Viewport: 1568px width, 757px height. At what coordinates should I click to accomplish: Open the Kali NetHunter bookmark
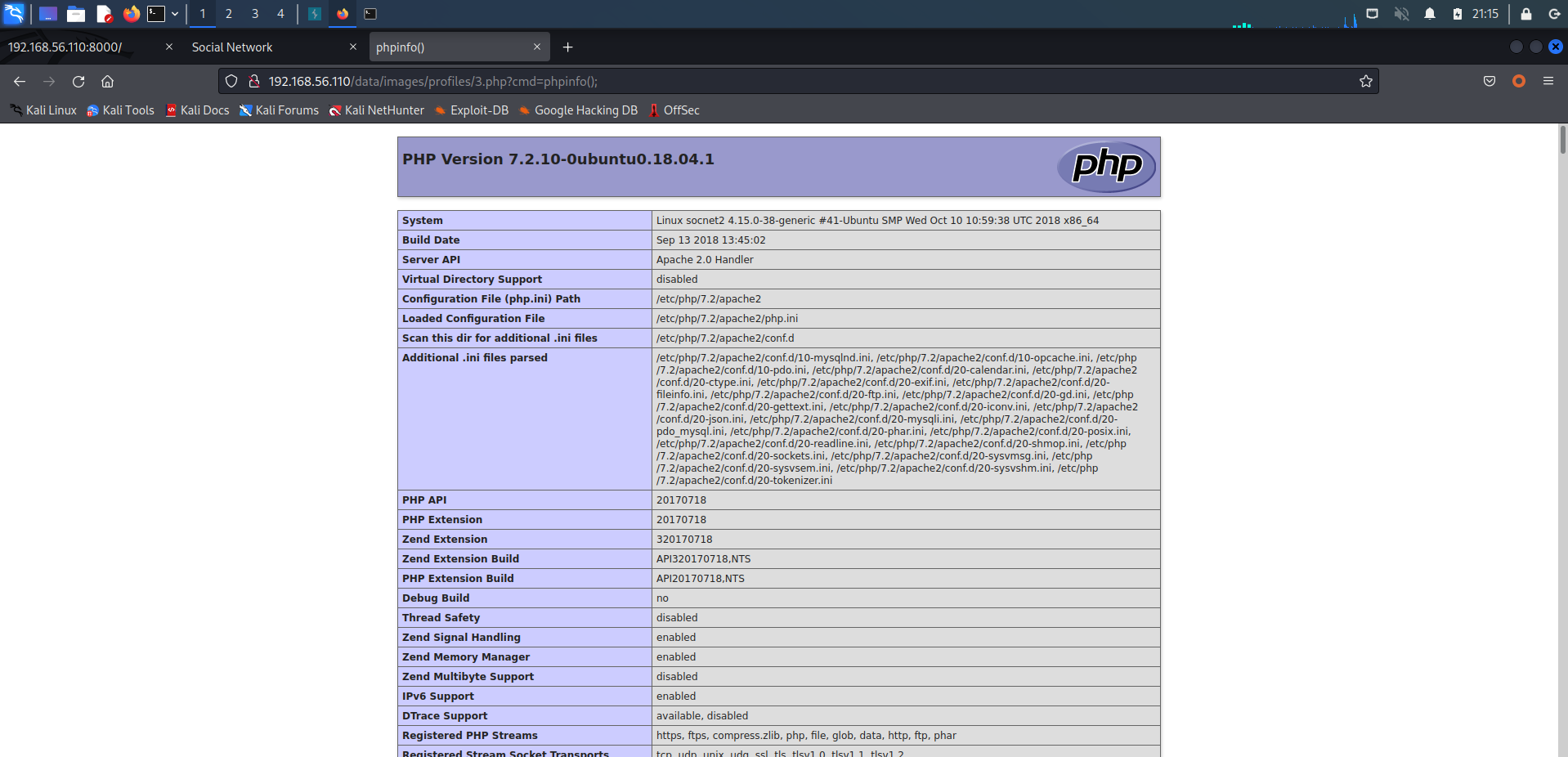click(x=377, y=110)
